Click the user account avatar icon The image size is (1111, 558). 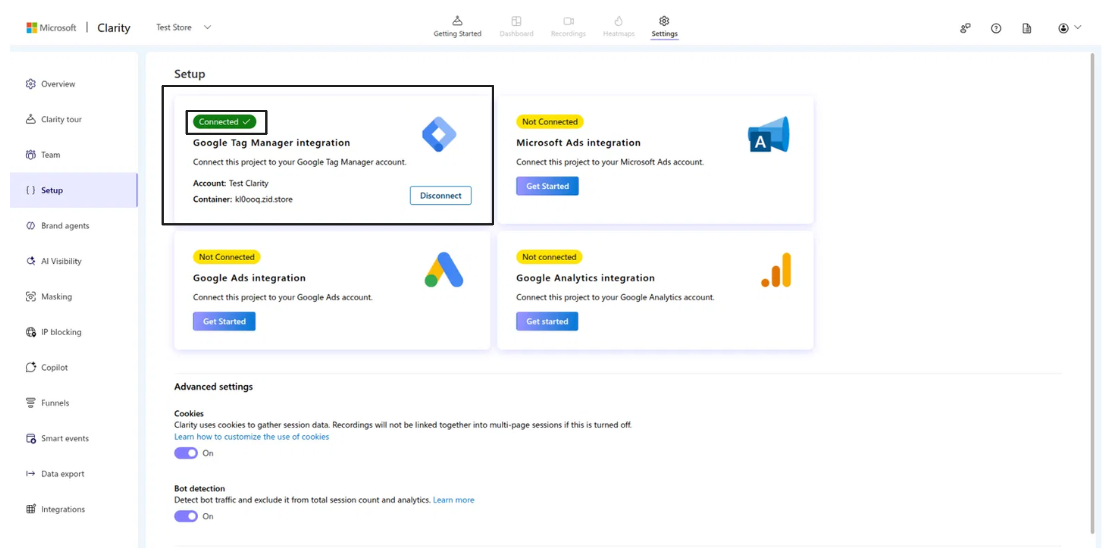(x=1064, y=28)
